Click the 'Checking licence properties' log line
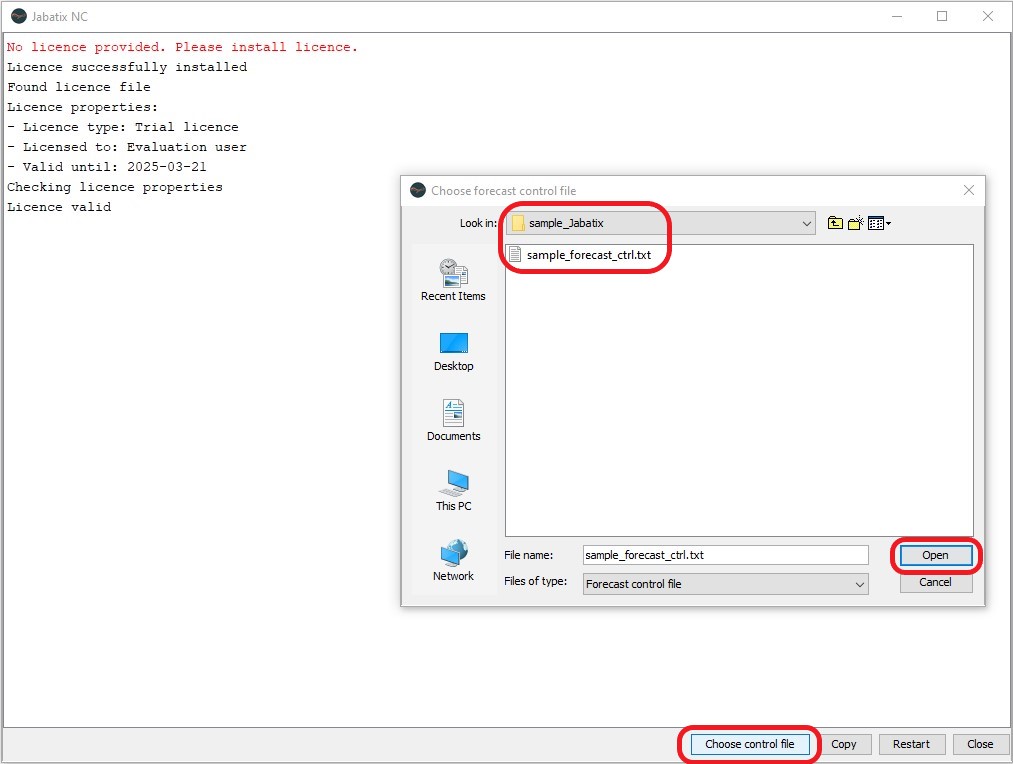The width and height of the screenshot is (1013, 764). click(115, 187)
